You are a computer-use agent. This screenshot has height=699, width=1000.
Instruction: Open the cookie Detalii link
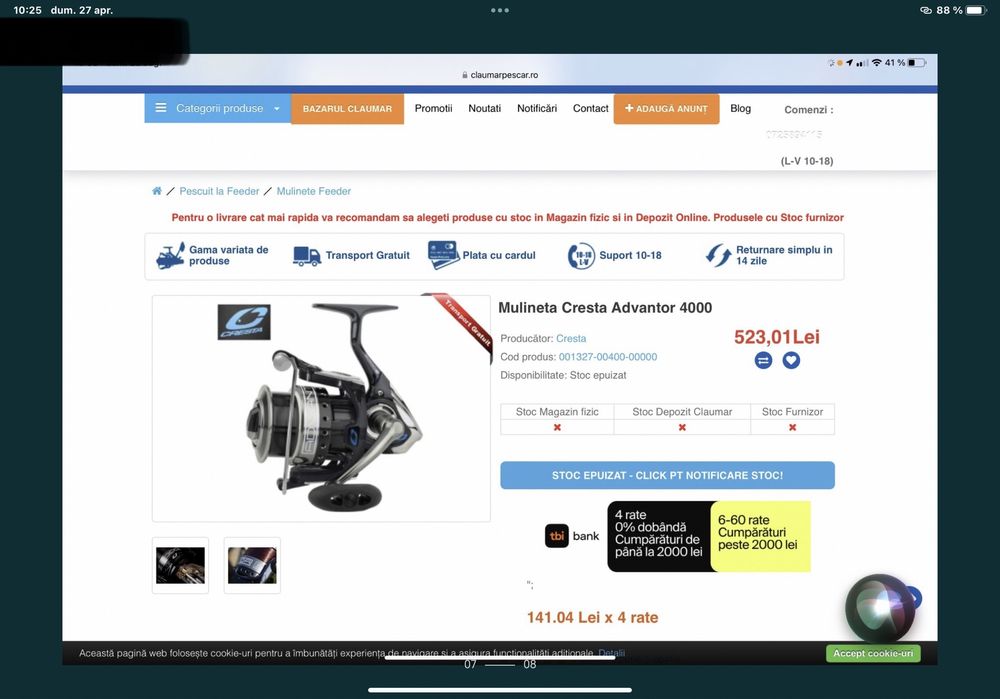(x=612, y=653)
